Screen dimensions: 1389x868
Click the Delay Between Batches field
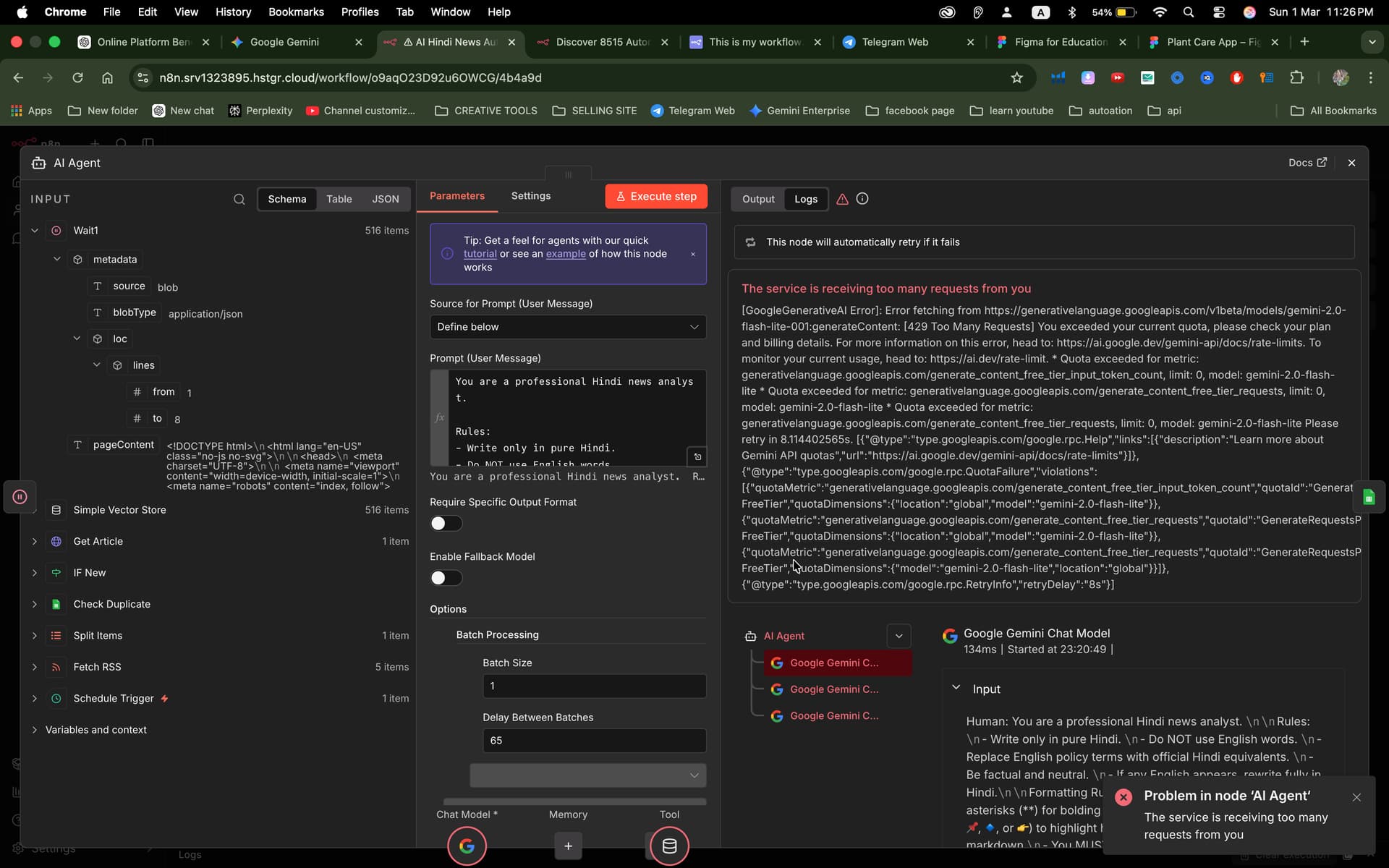pos(594,741)
